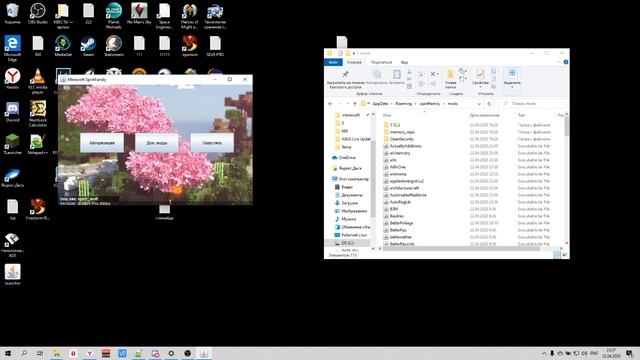Image resolution: width=640 pixels, height=360 pixels.
Task: Open the TLauncher desktop shortcut
Action: pos(13,144)
